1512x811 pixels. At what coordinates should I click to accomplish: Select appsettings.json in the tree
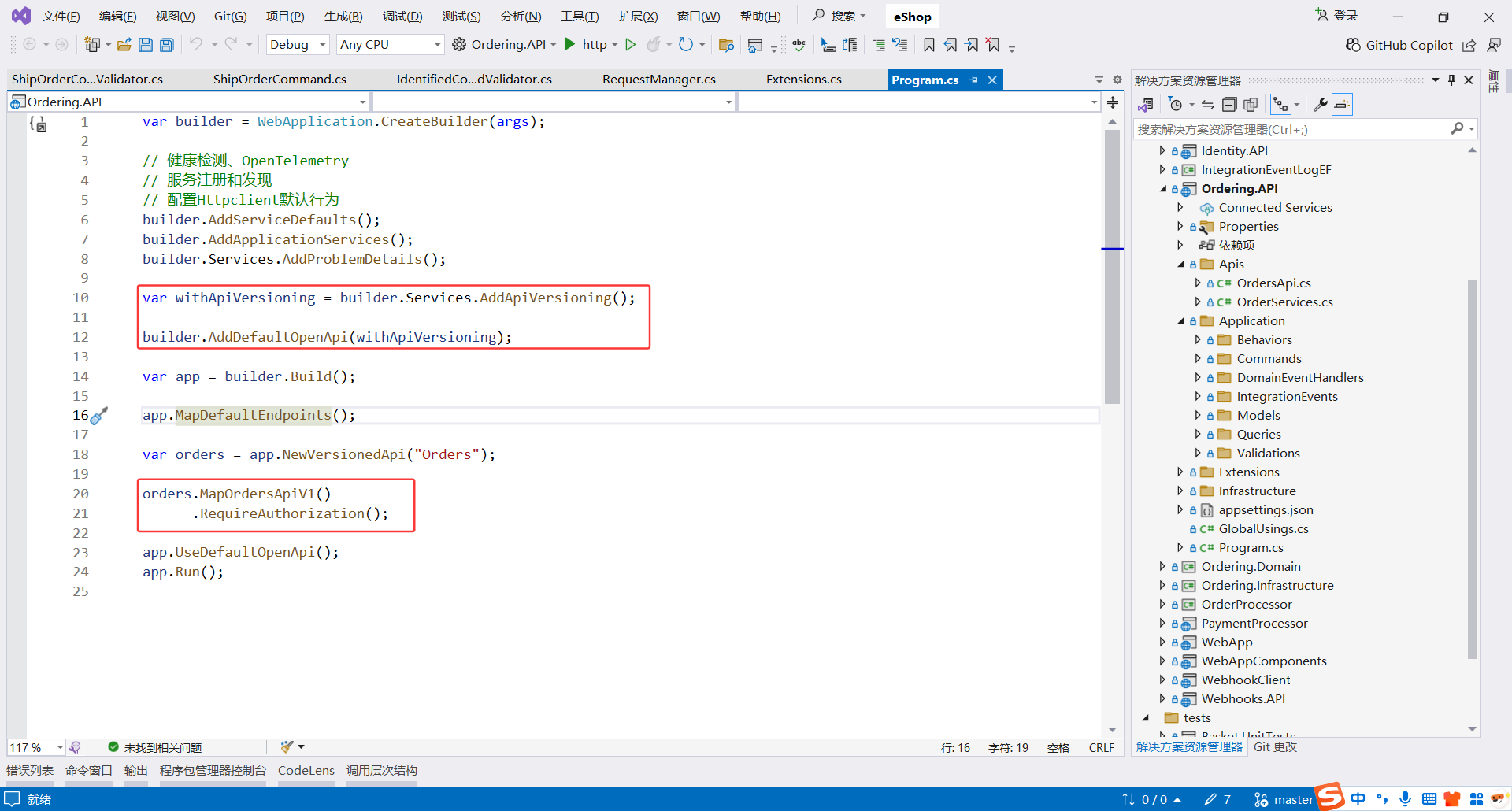(1266, 510)
